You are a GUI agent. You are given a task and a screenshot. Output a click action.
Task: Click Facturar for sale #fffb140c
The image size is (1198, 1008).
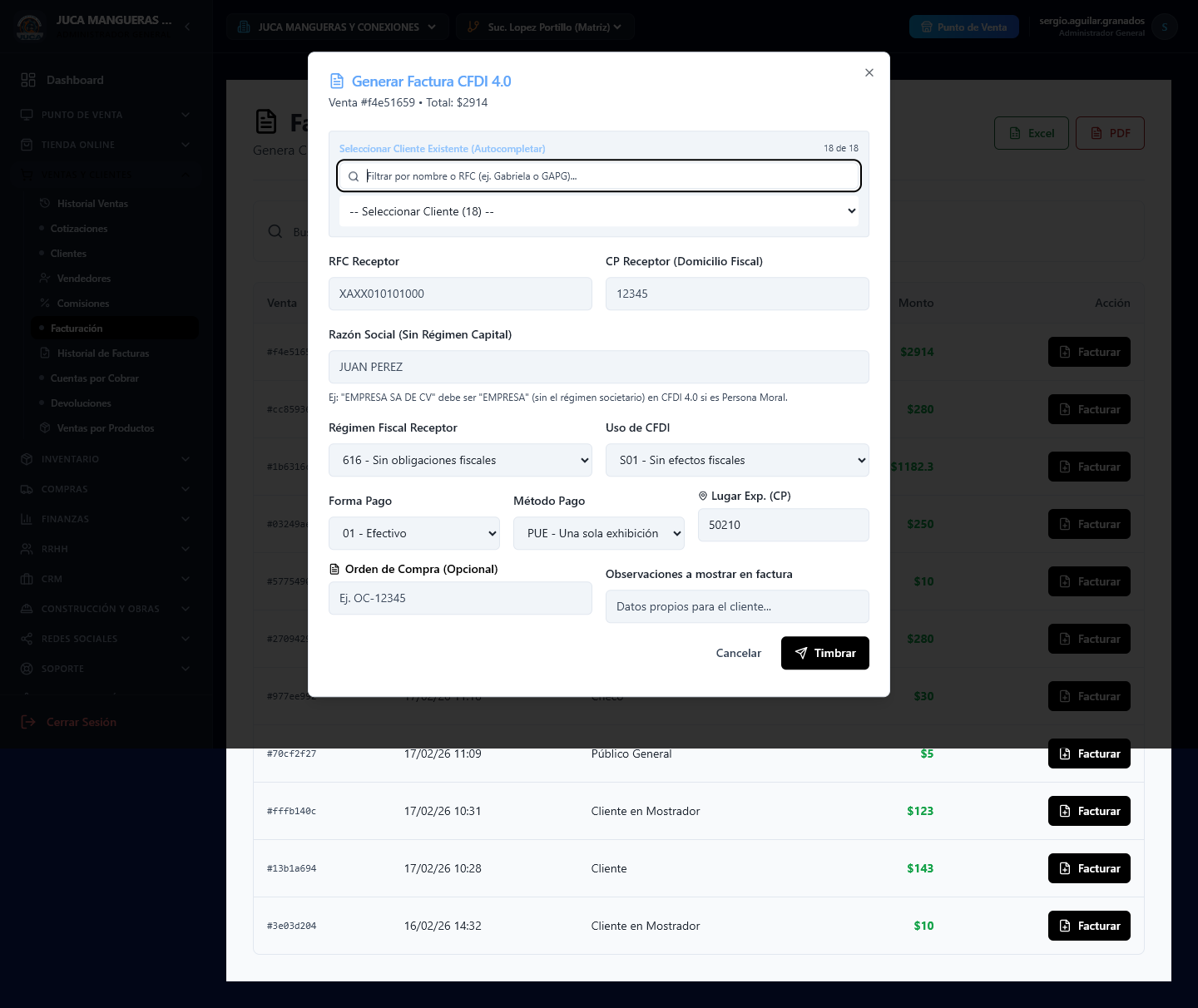[x=1089, y=811]
